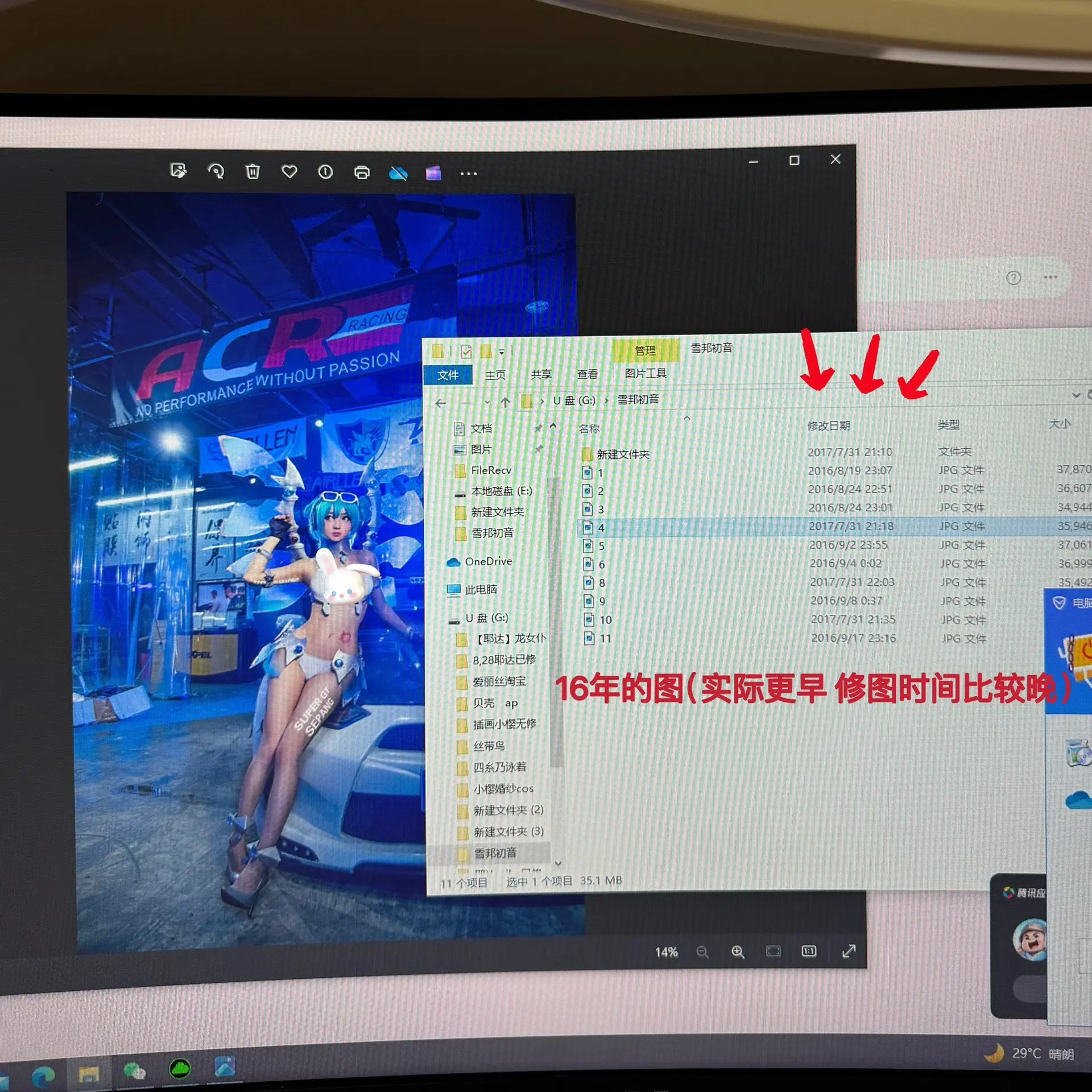
Task: Show actual size with the 1:1 icon
Action: point(809,951)
